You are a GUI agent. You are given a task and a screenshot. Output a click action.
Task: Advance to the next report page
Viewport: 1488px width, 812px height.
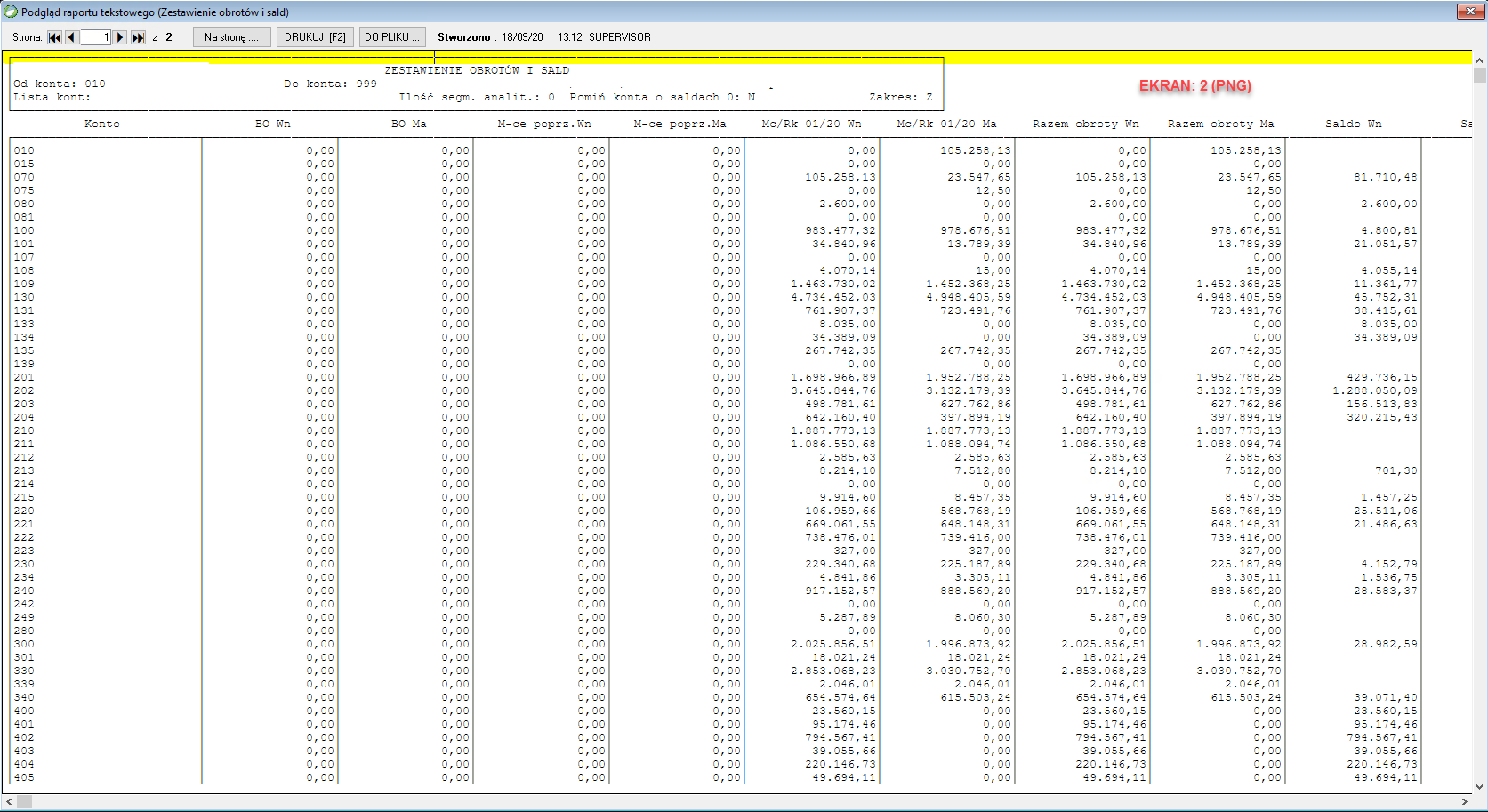pos(120,37)
